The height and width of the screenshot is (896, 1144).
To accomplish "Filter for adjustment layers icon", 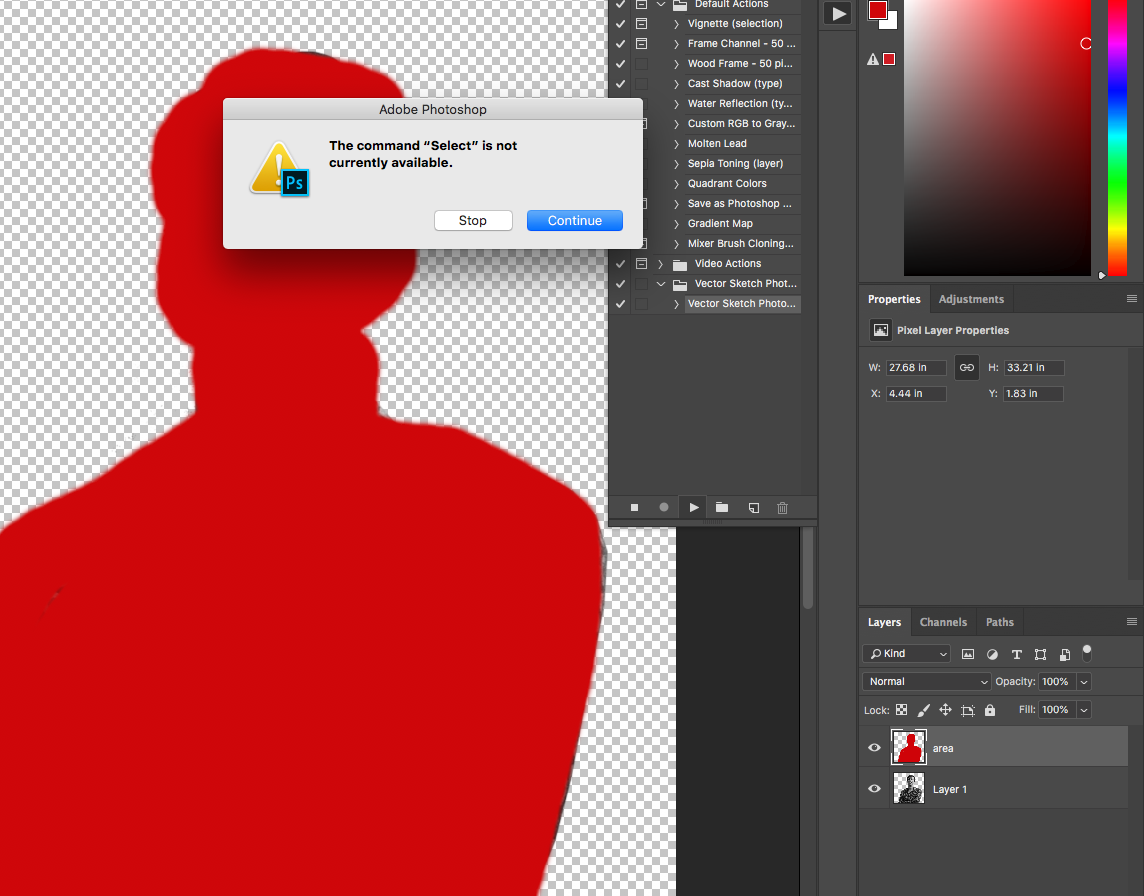I will [x=992, y=654].
